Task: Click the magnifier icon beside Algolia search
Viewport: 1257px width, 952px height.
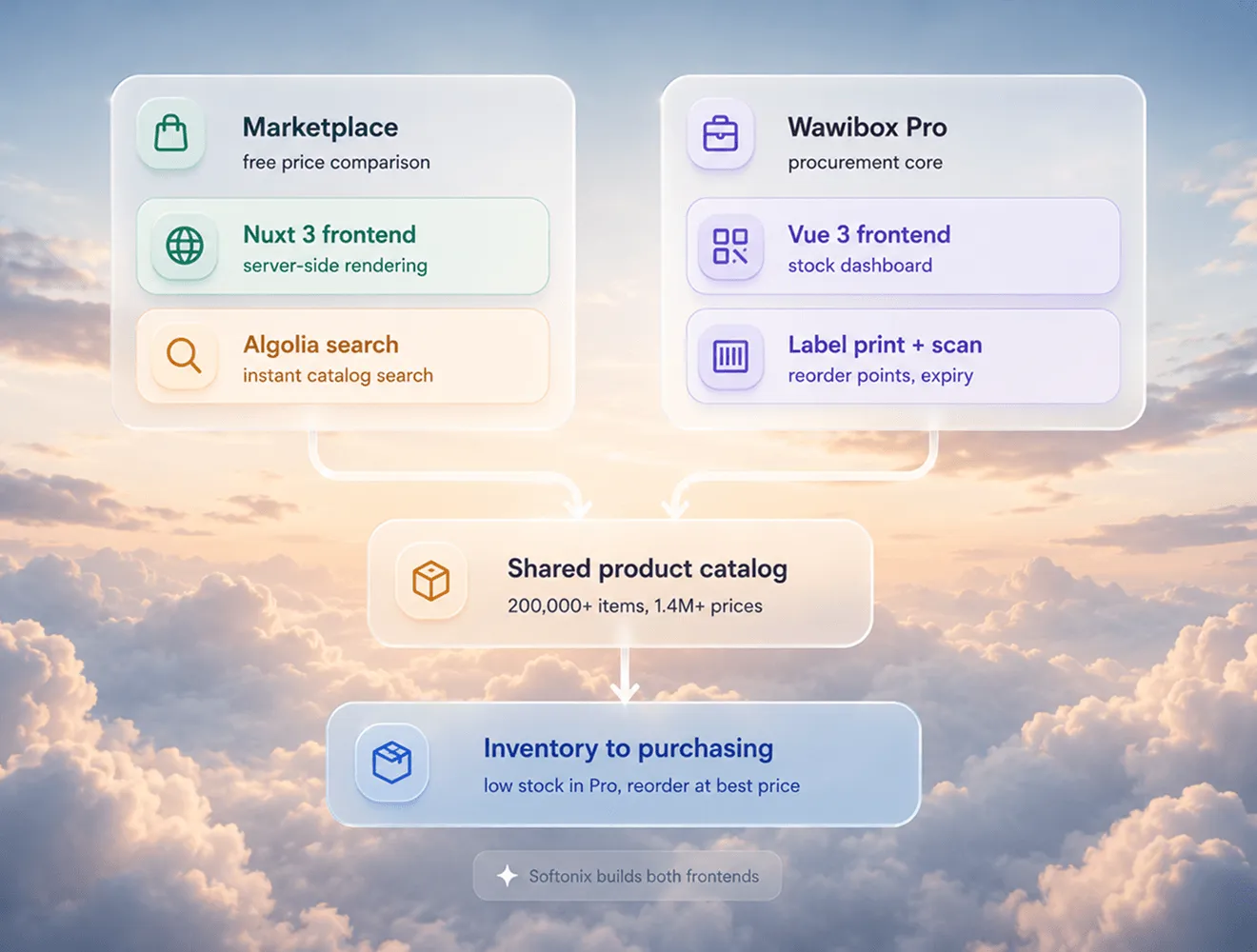Action: click(185, 356)
